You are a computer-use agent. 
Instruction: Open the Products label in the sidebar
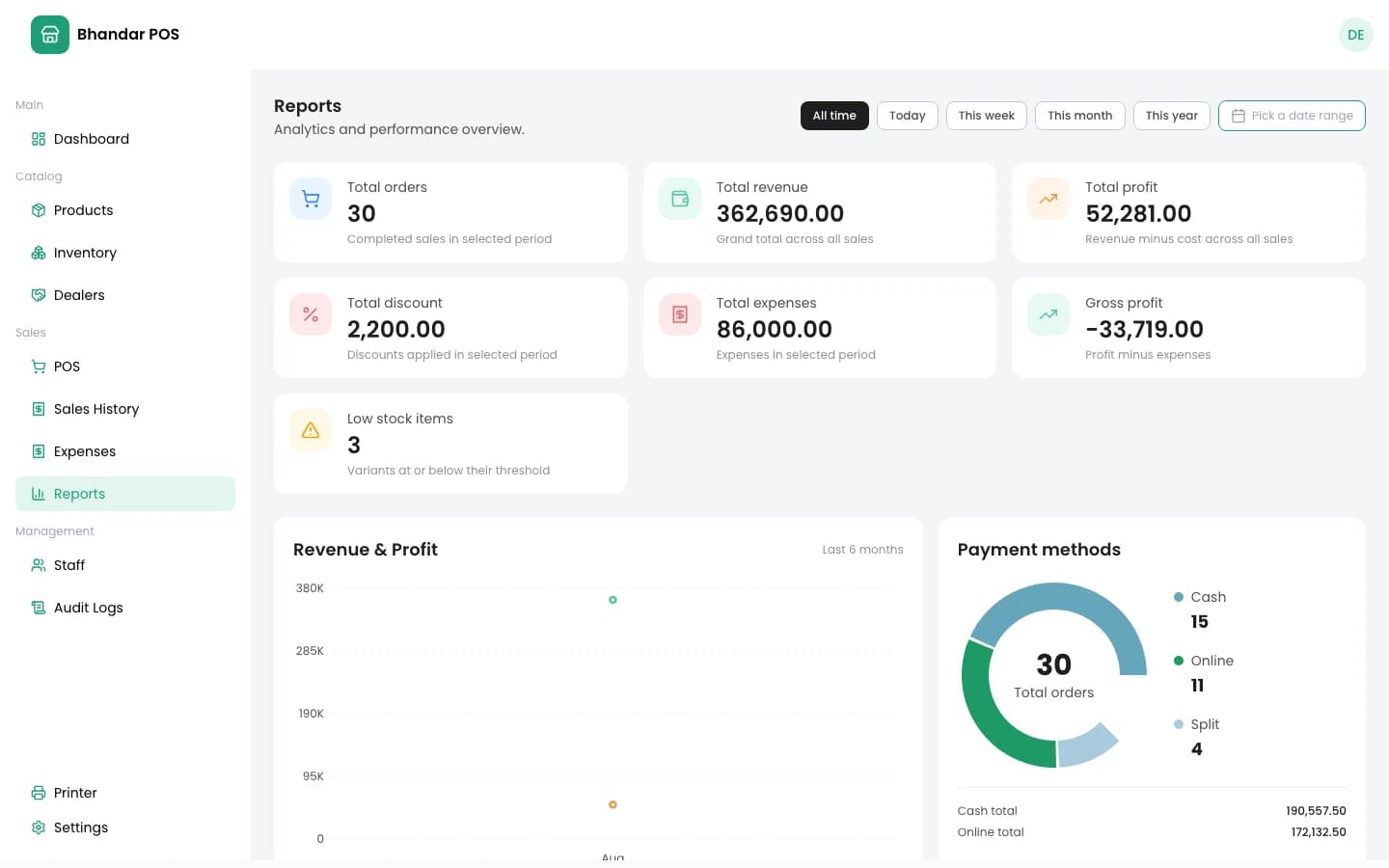click(84, 210)
